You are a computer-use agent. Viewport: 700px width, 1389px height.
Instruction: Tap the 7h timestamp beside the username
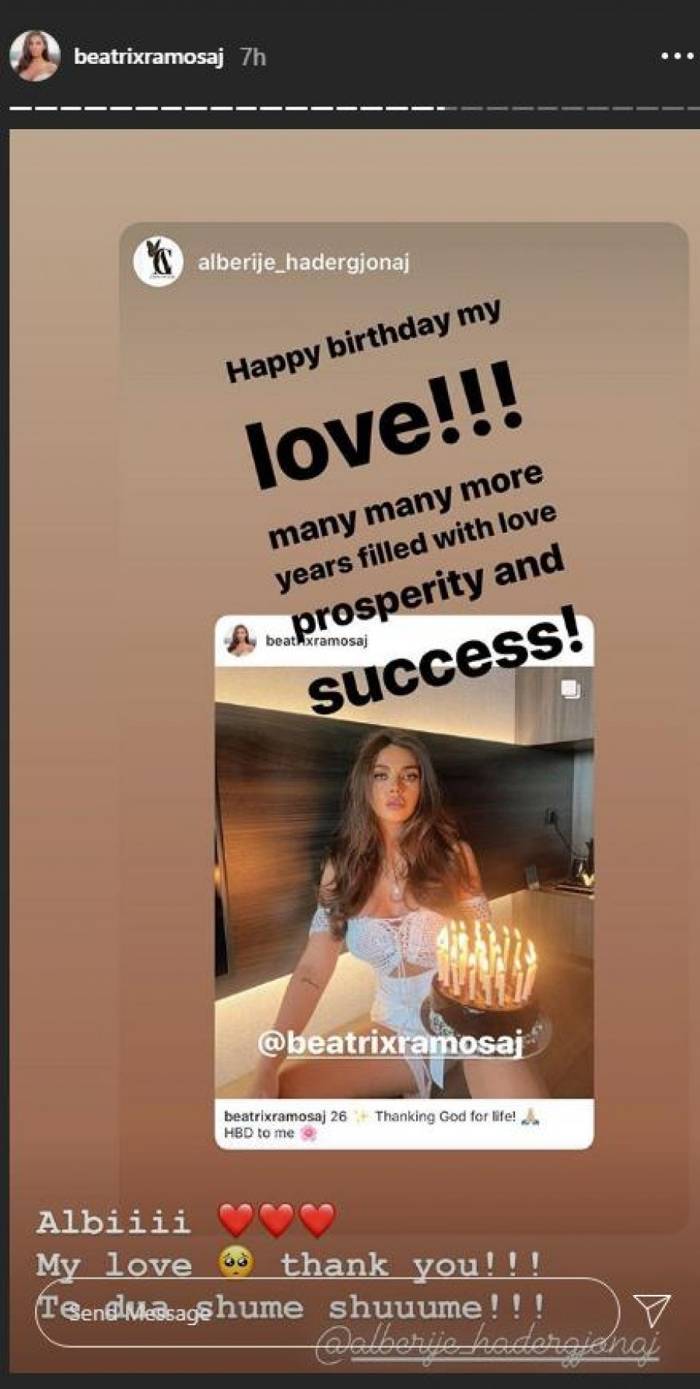coord(253,57)
